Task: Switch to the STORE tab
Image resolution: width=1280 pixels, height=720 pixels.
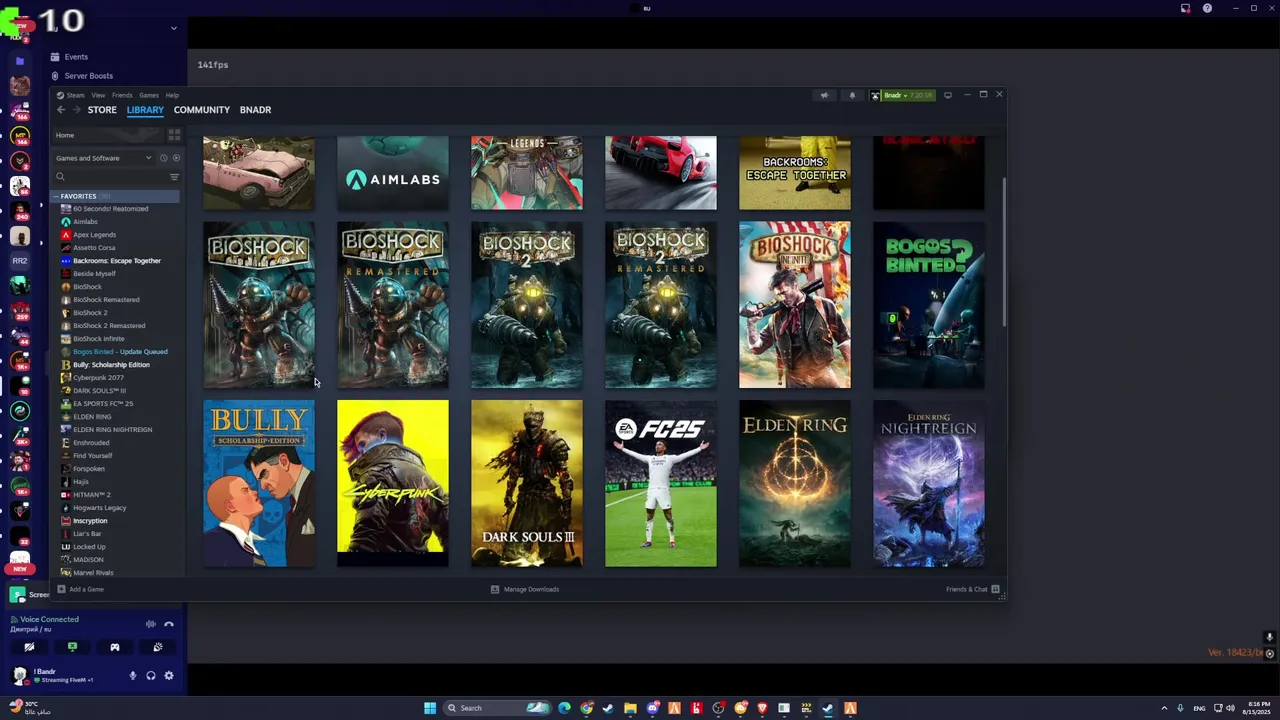Action: click(102, 110)
